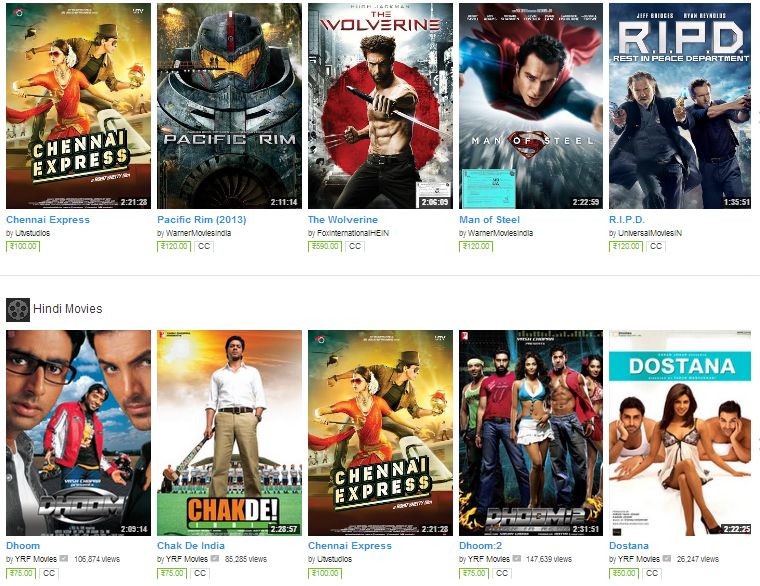Click the ₹100.00 price under top Chennai Express
The height and width of the screenshot is (586, 760).
(23, 246)
